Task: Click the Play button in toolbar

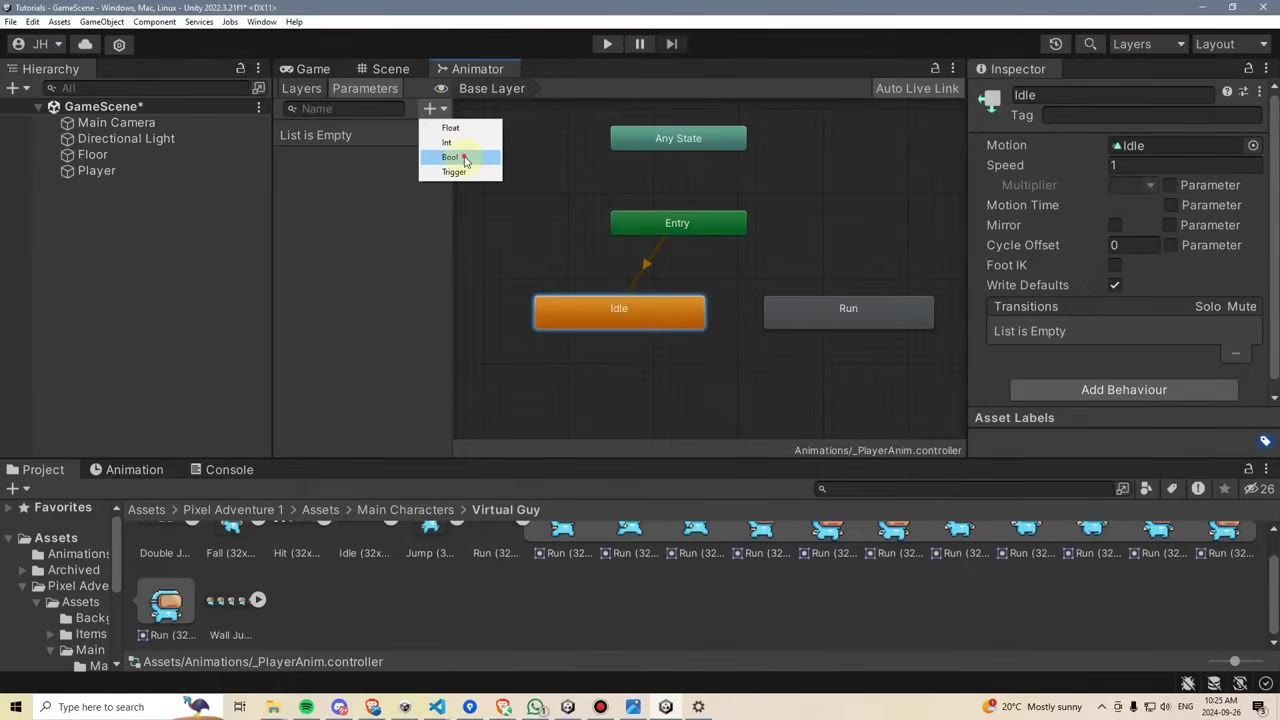Action: click(607, 44)
